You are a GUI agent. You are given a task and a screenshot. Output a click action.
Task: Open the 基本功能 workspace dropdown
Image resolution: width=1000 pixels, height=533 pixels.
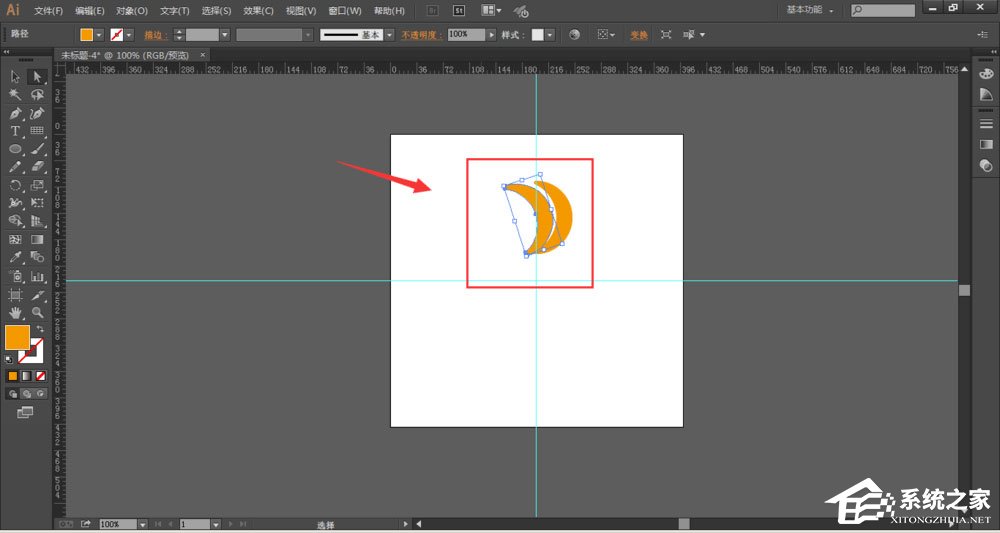click(810, 10)
